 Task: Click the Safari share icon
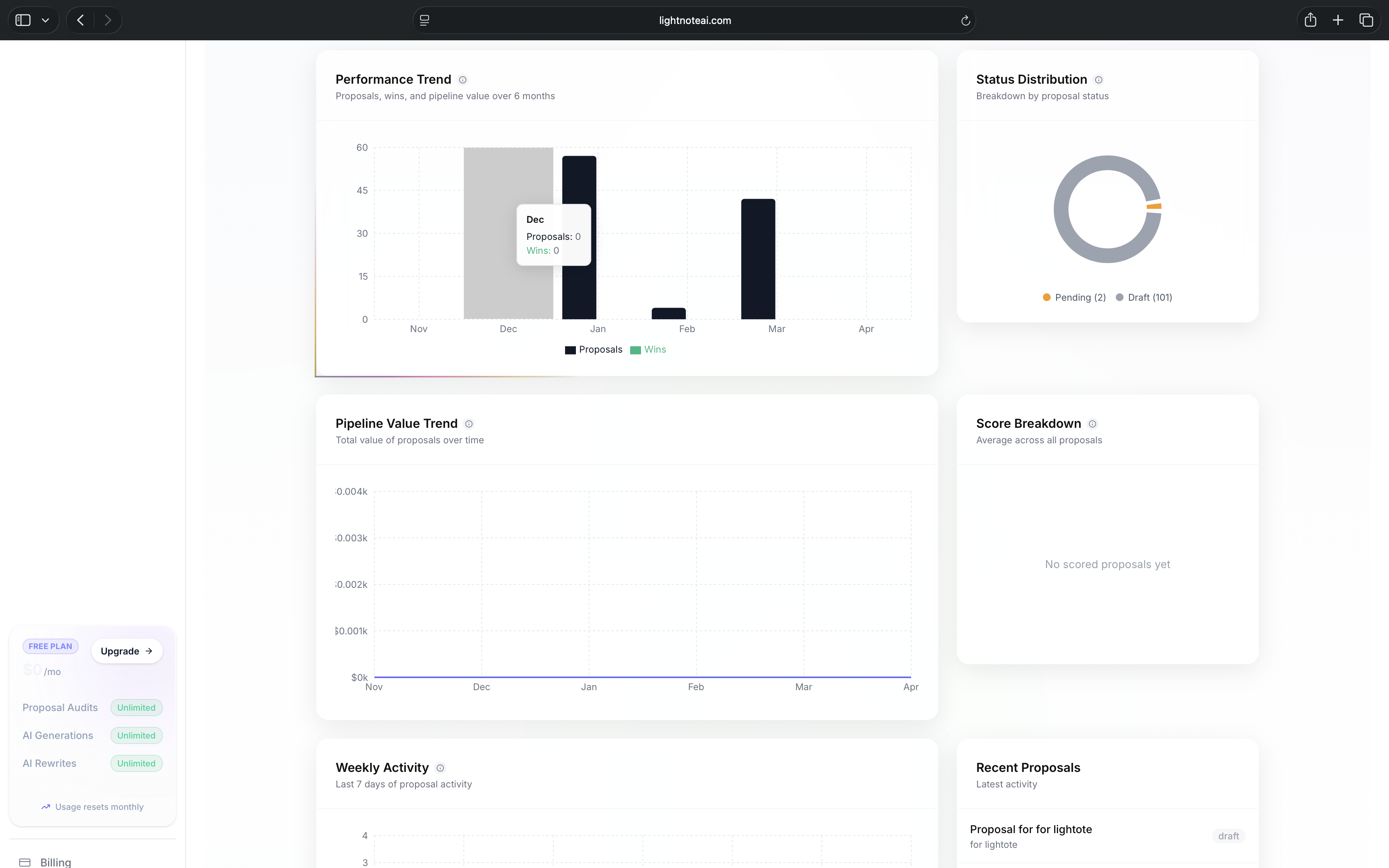1310,20
